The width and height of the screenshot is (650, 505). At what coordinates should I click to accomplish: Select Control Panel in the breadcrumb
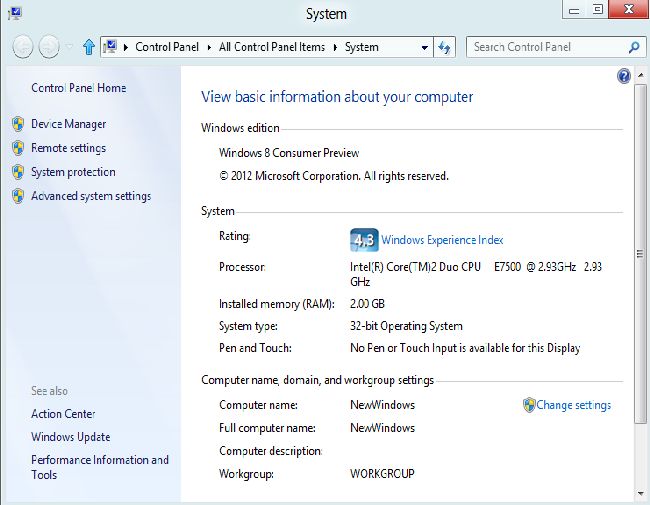(167, 47)
